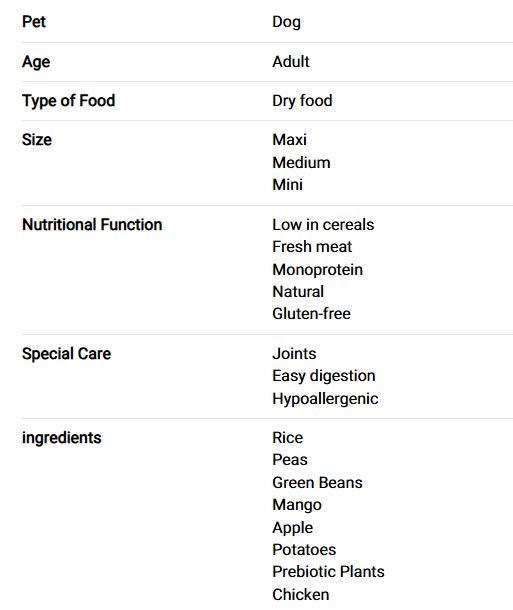Click the 'Green Beans' ingredient

click(x=317, y=483)
